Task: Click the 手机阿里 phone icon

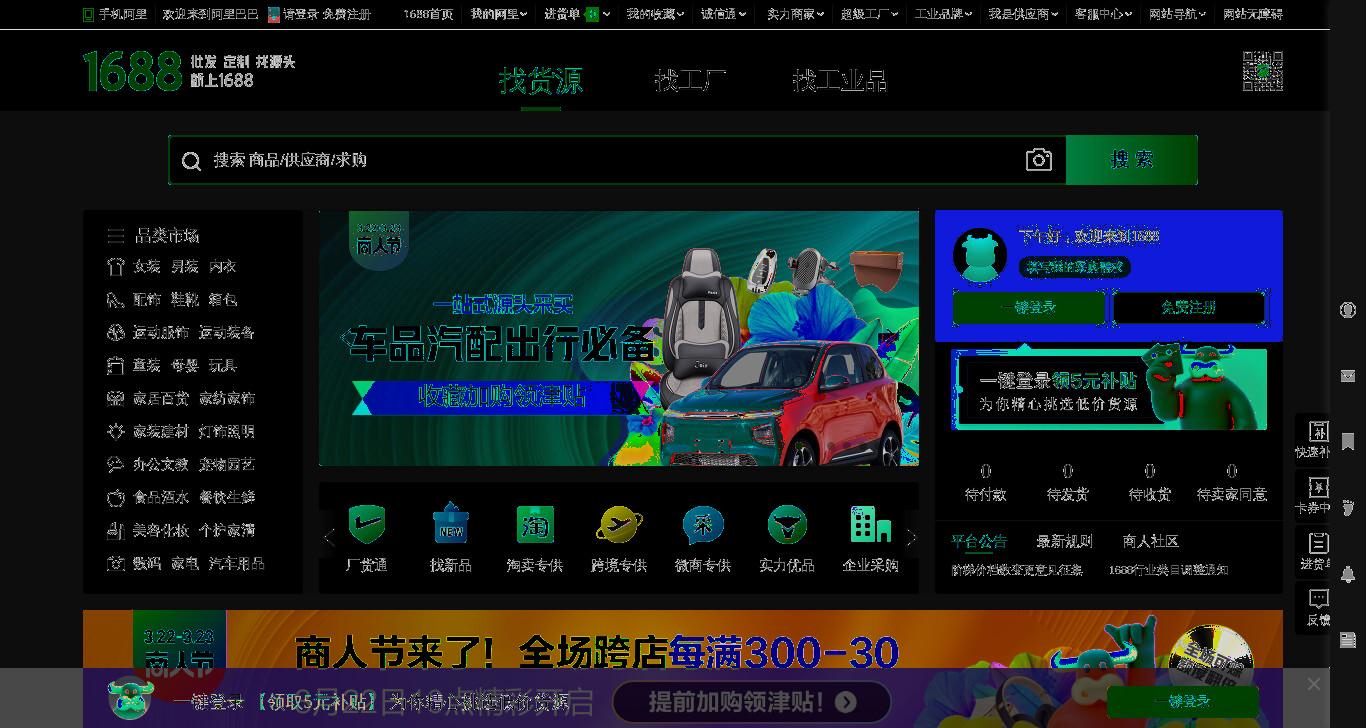Action: click(x=89, y=14)
